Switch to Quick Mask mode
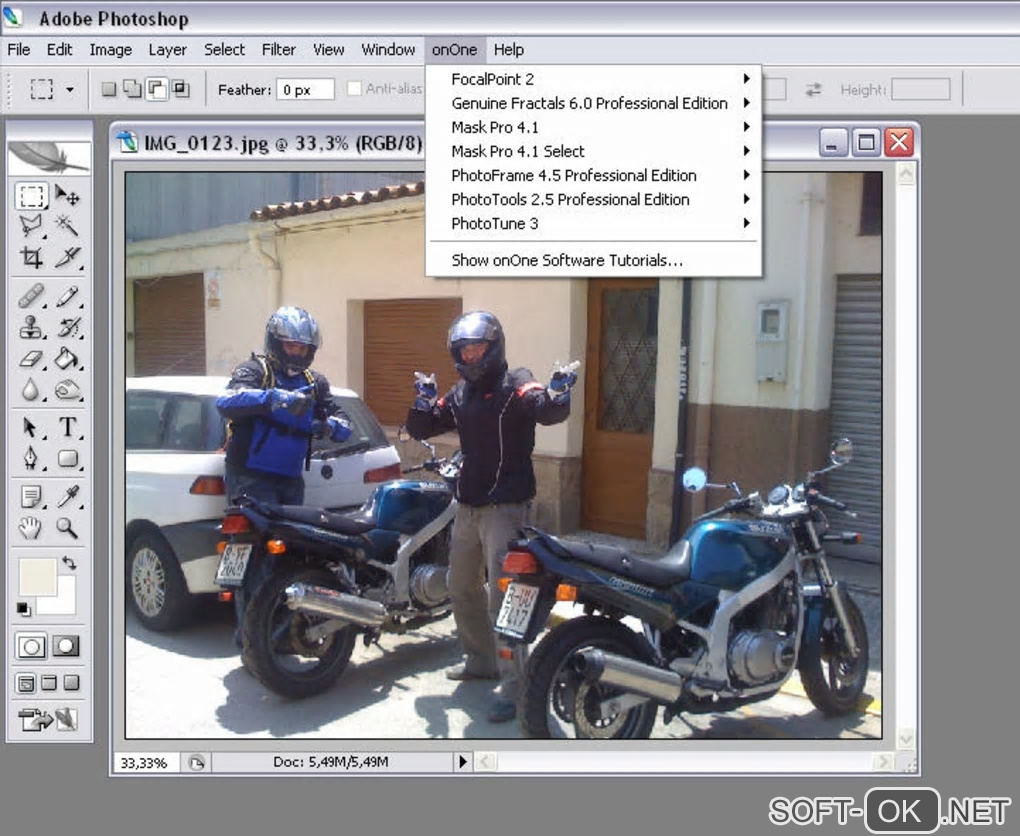The width and height of the screenshot is (1020, 836). pos(66,646)
